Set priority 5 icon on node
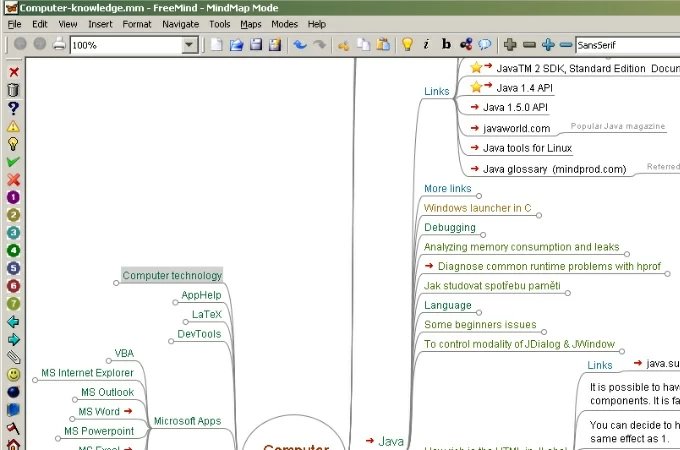680x450 pixels. tap(13, 268)
